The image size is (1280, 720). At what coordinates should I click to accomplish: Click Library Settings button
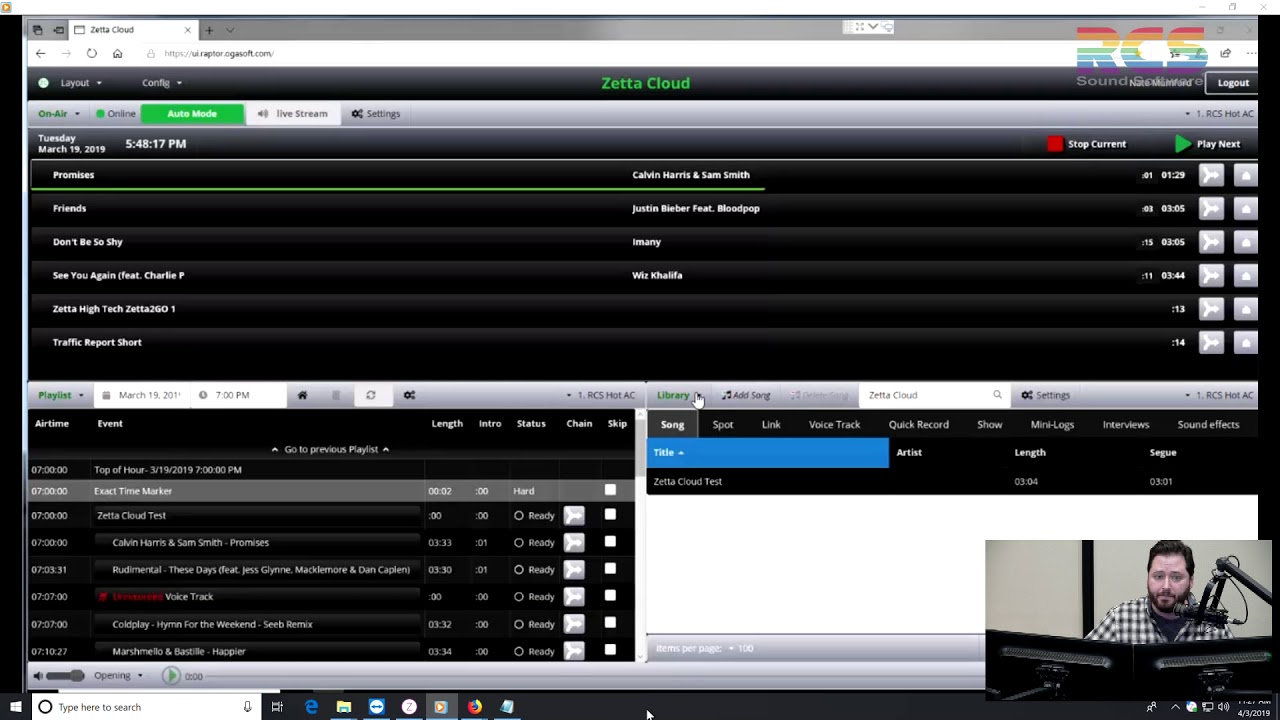[x=1045, y=395]
